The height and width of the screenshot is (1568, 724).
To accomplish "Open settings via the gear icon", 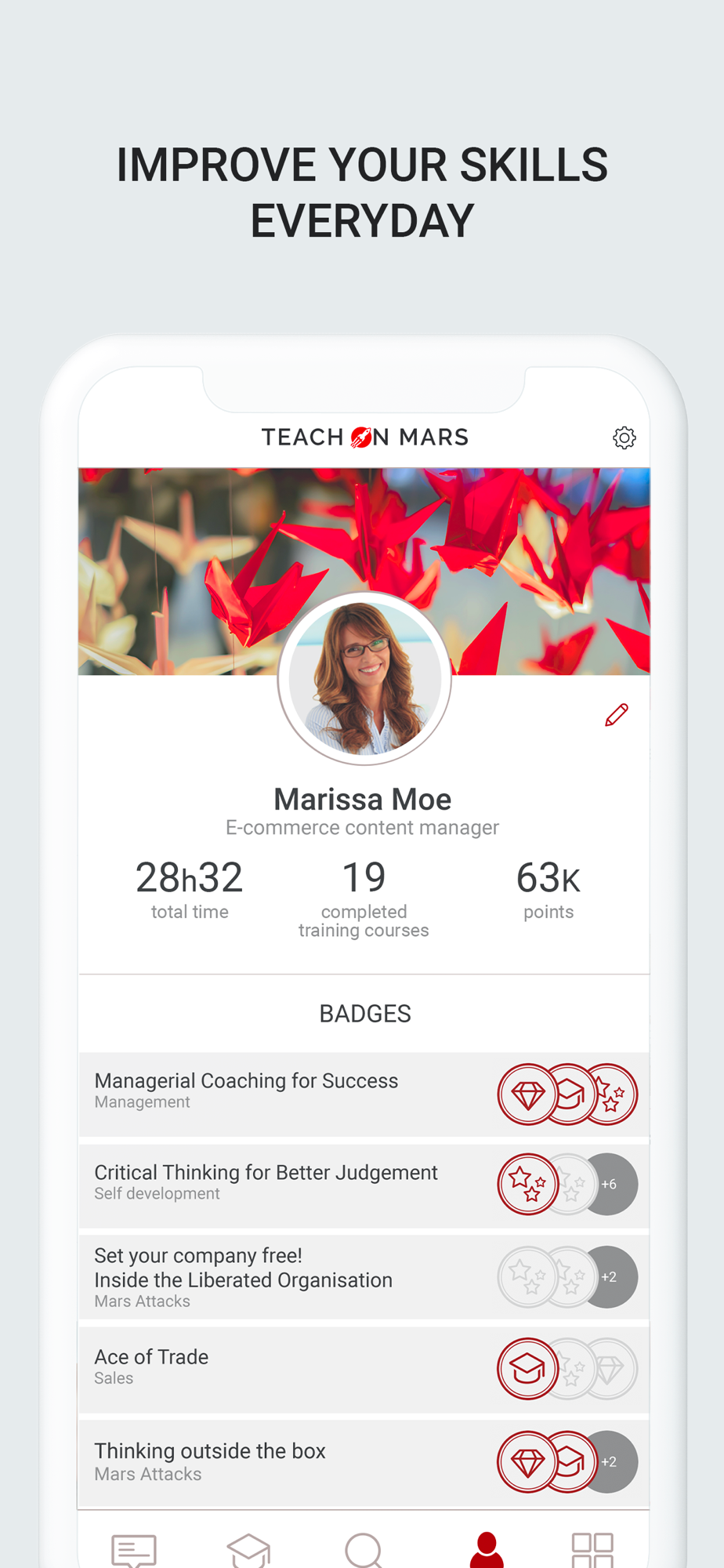I will coord(624,437).
